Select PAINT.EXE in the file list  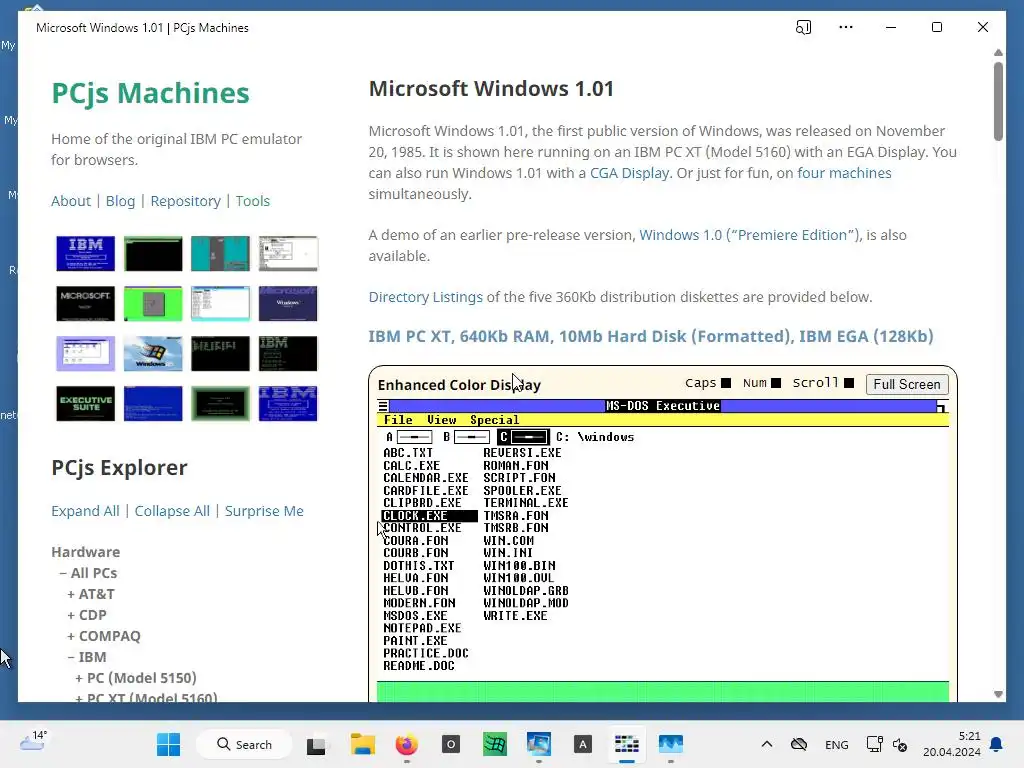pyautogui.click(x=415, y=641)
